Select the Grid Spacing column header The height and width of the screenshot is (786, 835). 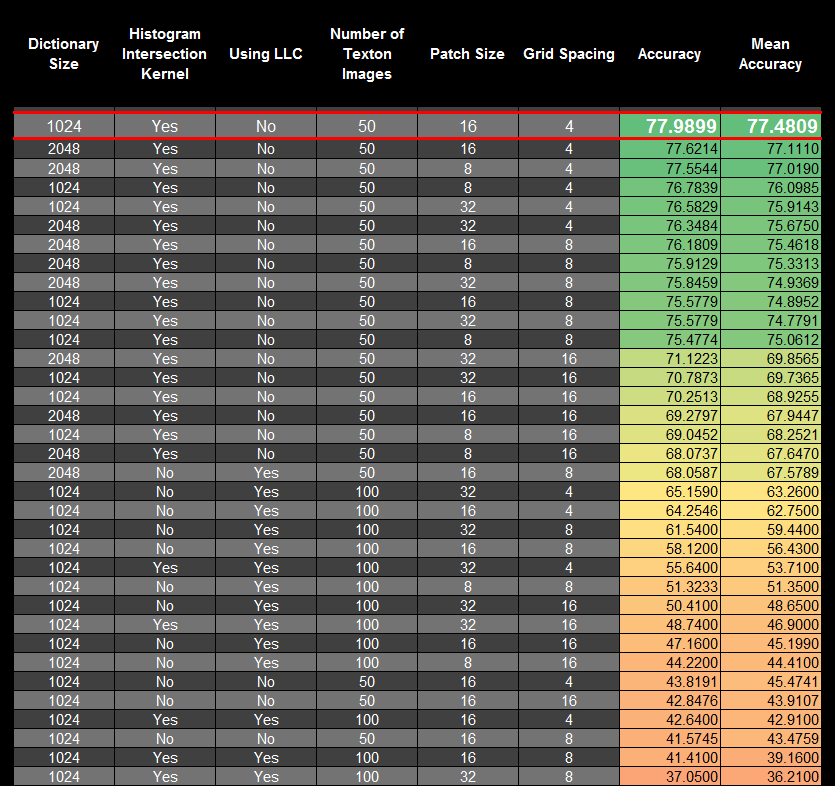(569, 54)
